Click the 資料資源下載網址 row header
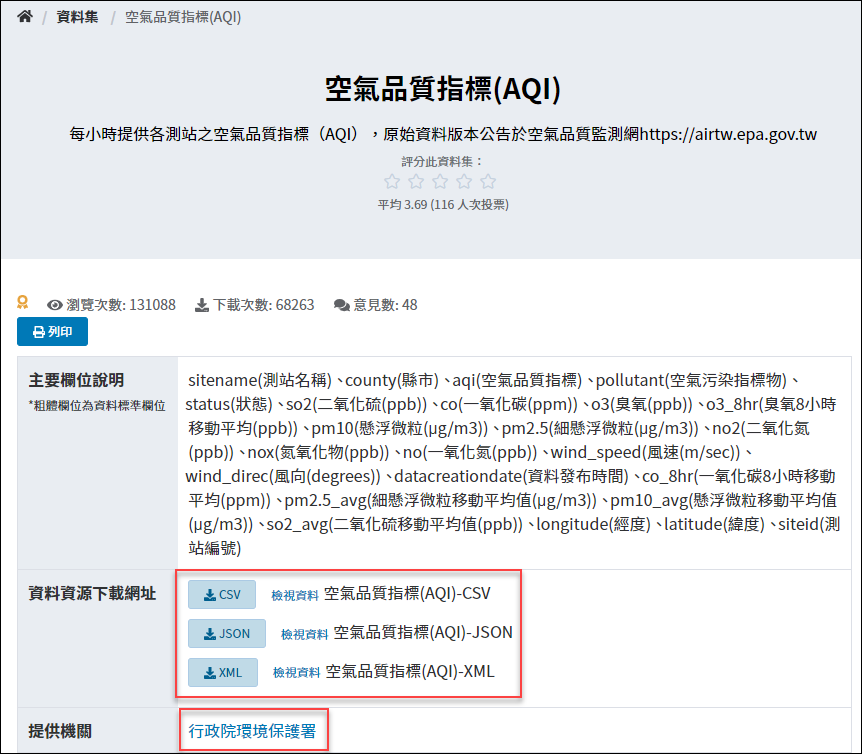862x754 pixels. click(x=92, y=594)
